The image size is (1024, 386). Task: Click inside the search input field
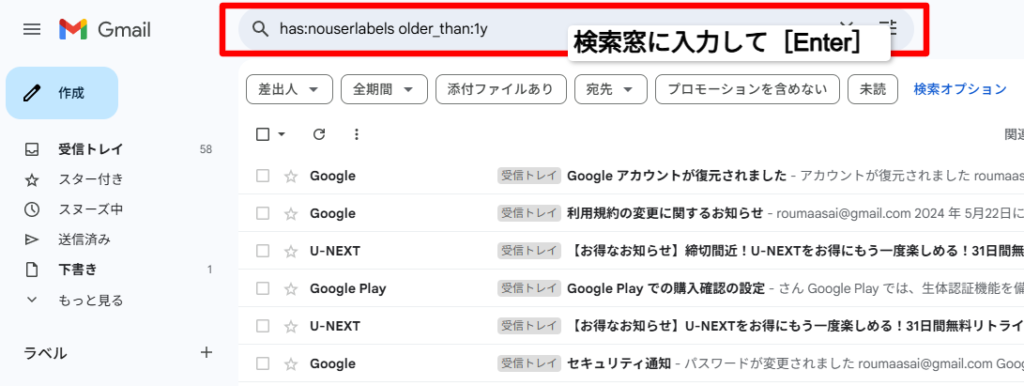coord(418,29)
